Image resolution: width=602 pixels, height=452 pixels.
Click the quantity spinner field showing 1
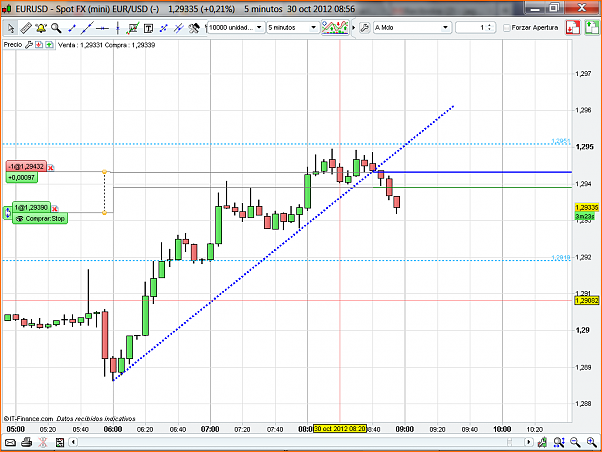pyautogui.click(x=475, y=28)
